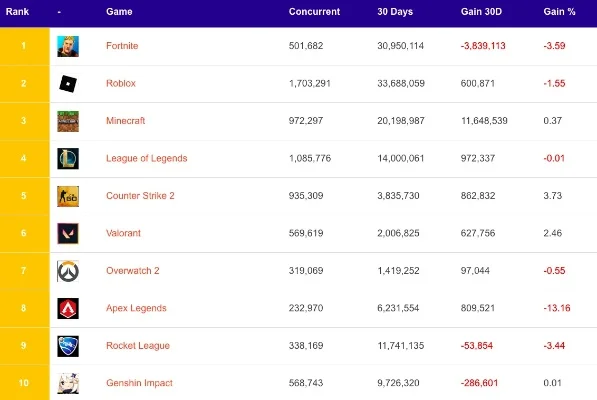The image size is (597, 400).
Task: Follow the Counter Strike 2 link
Action: [140, 196]
